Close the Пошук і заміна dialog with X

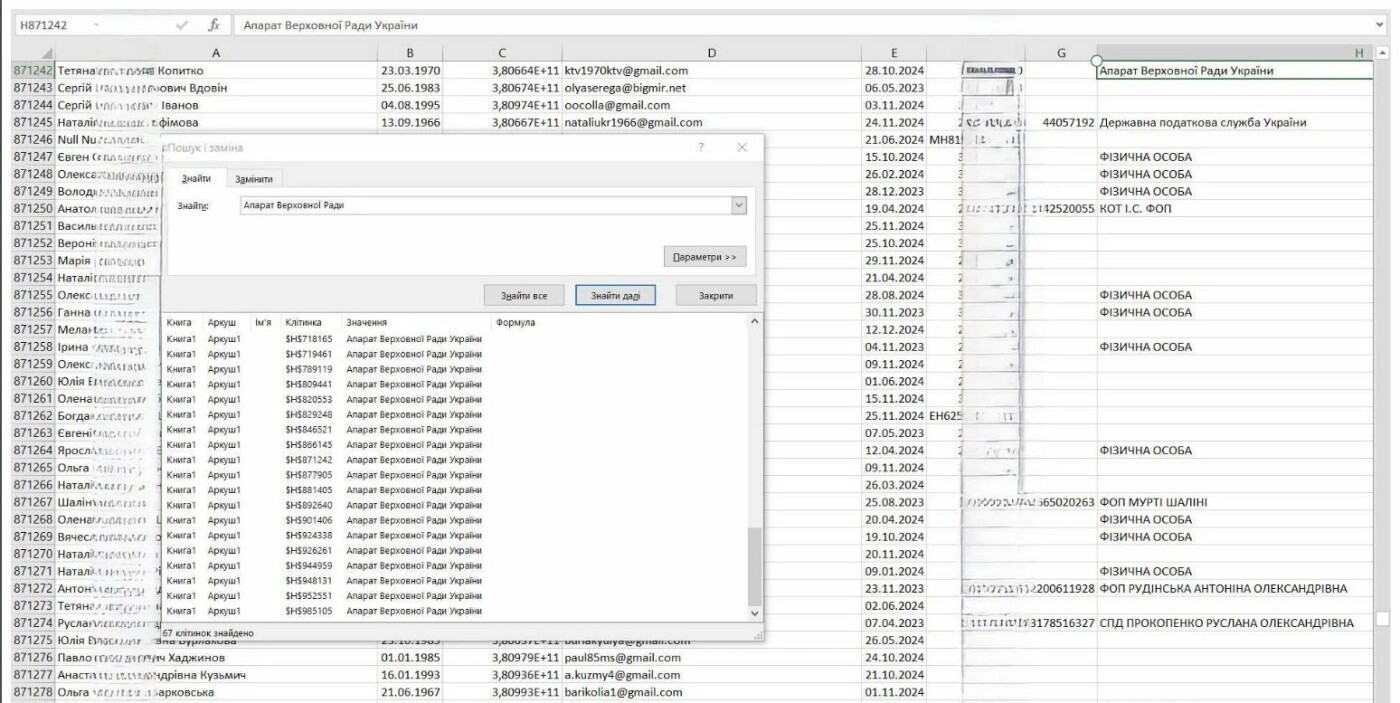click(742, 147)
